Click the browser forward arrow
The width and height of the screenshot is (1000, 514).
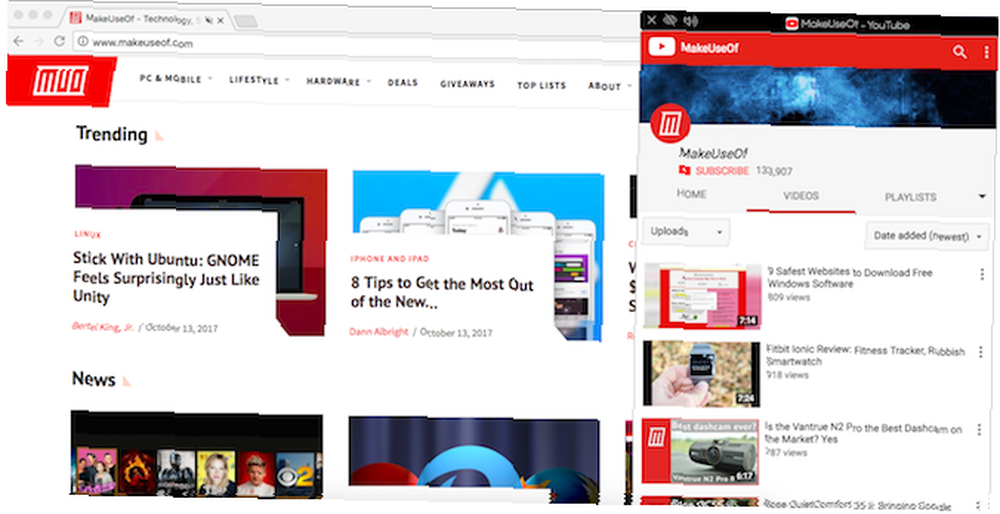(x=38, y=41)
